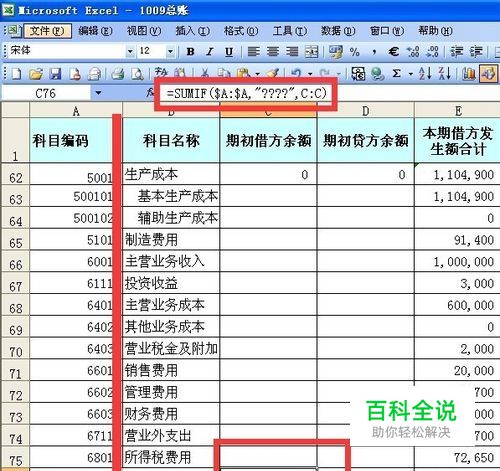This screenshot has width=500, height=471.
Task: Click the Copy icon
Action: pos(224,73)
